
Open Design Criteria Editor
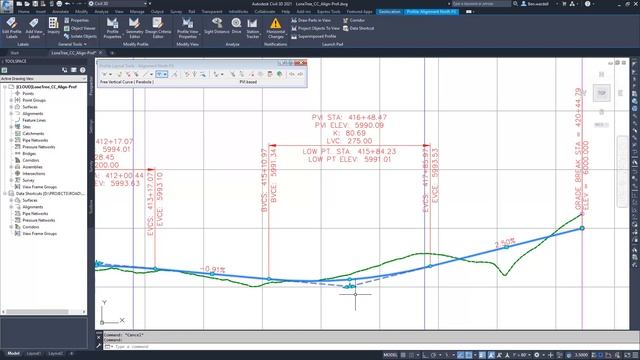pos(158,28)
